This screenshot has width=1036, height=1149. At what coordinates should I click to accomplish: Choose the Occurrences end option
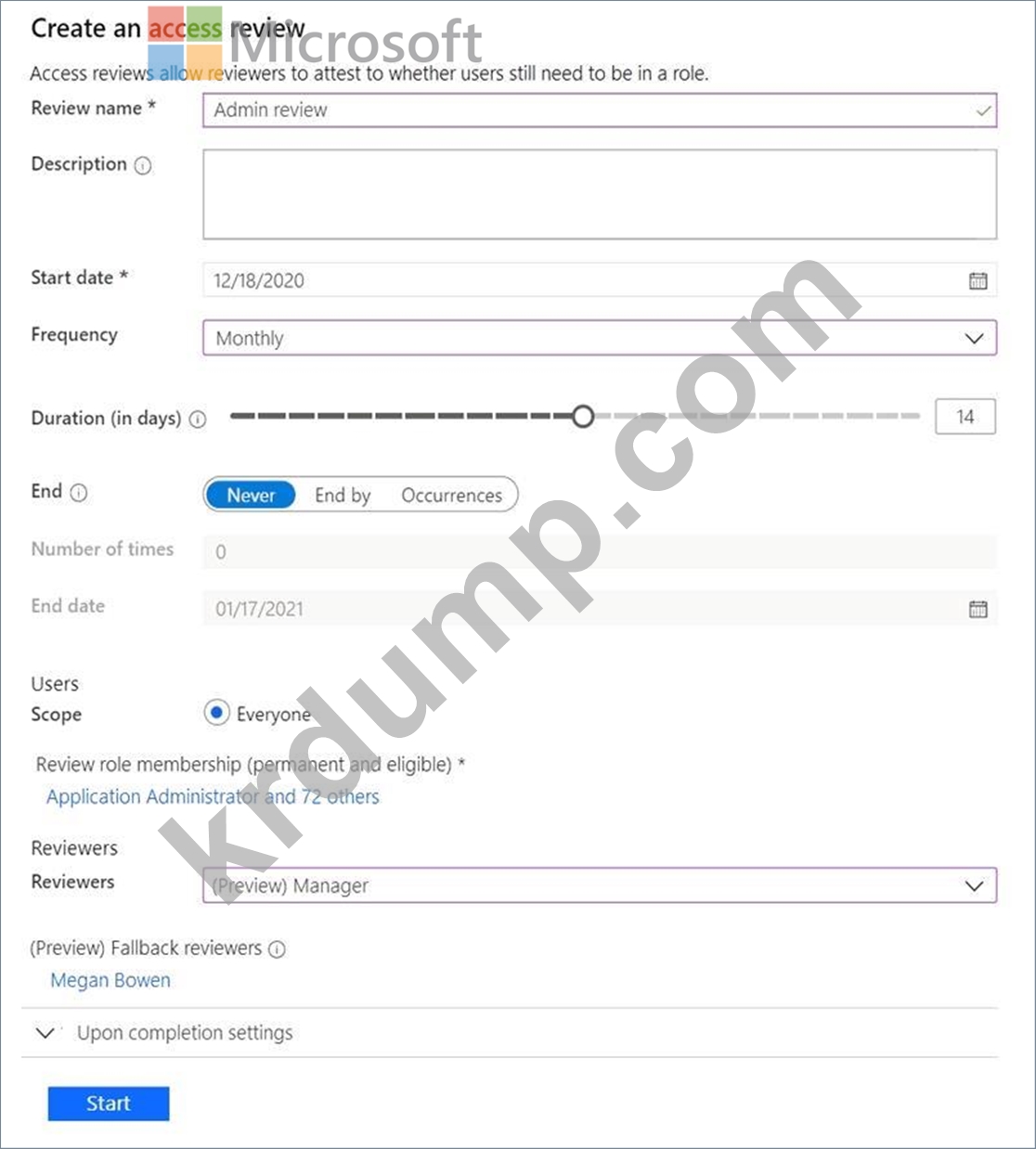(451, 496)
